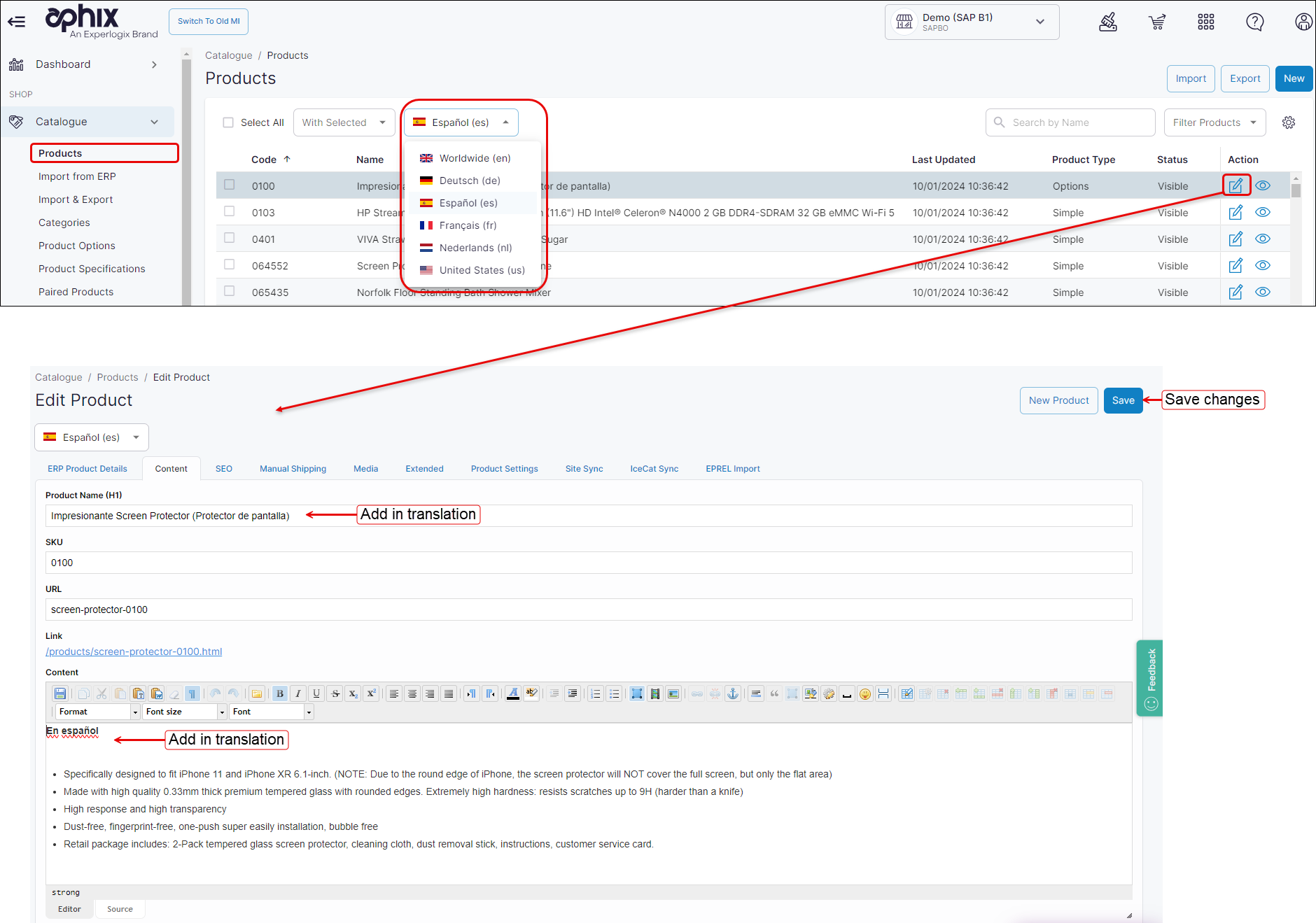
Task: Open the table settings gear icon
Action: [1288, 122]
